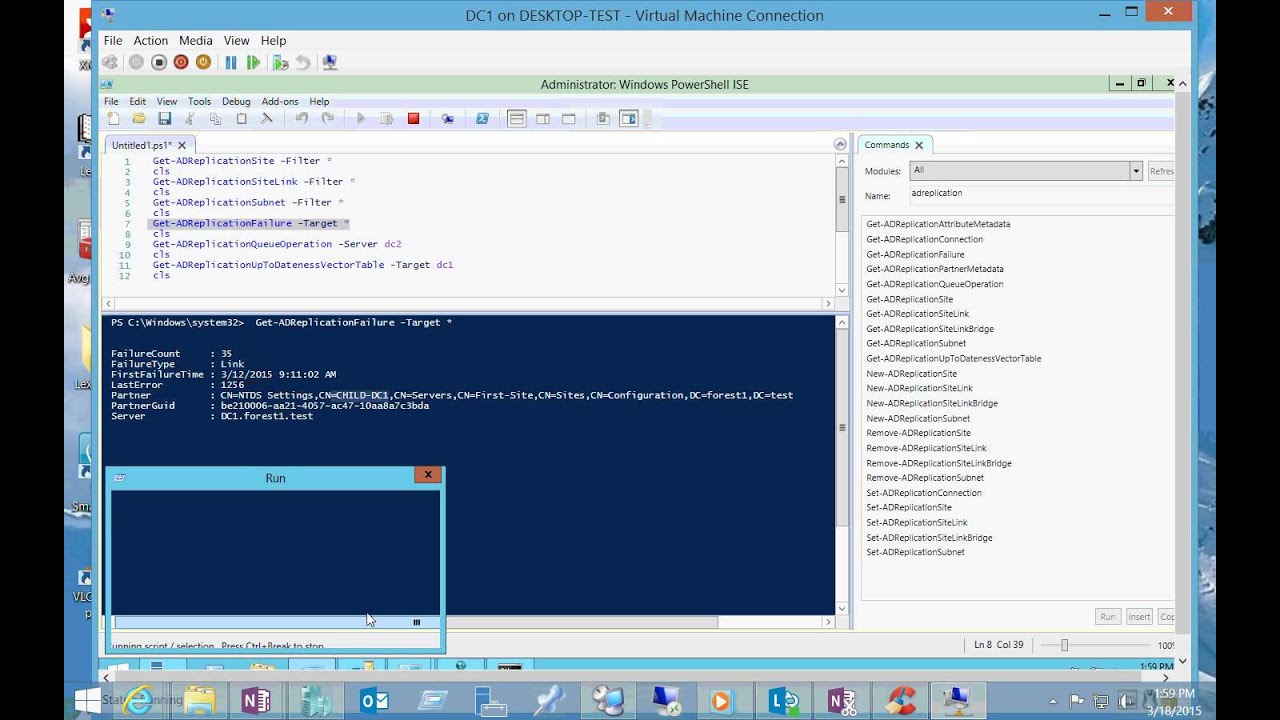Click the Ctrl+Alt+Del icon in VM toolbar

110,62
